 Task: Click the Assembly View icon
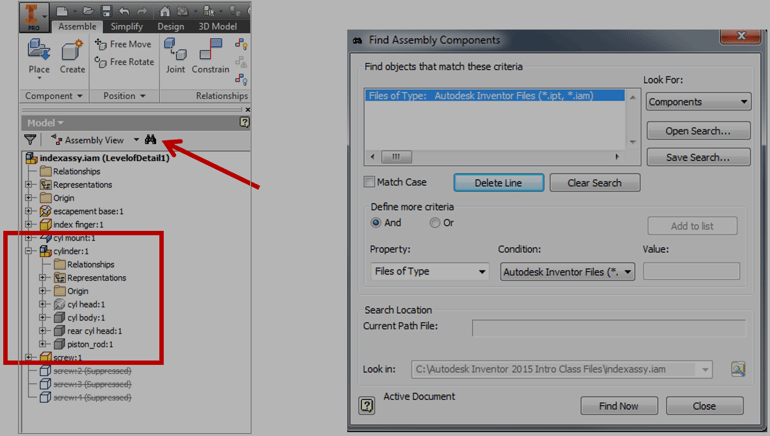(57, 140)
